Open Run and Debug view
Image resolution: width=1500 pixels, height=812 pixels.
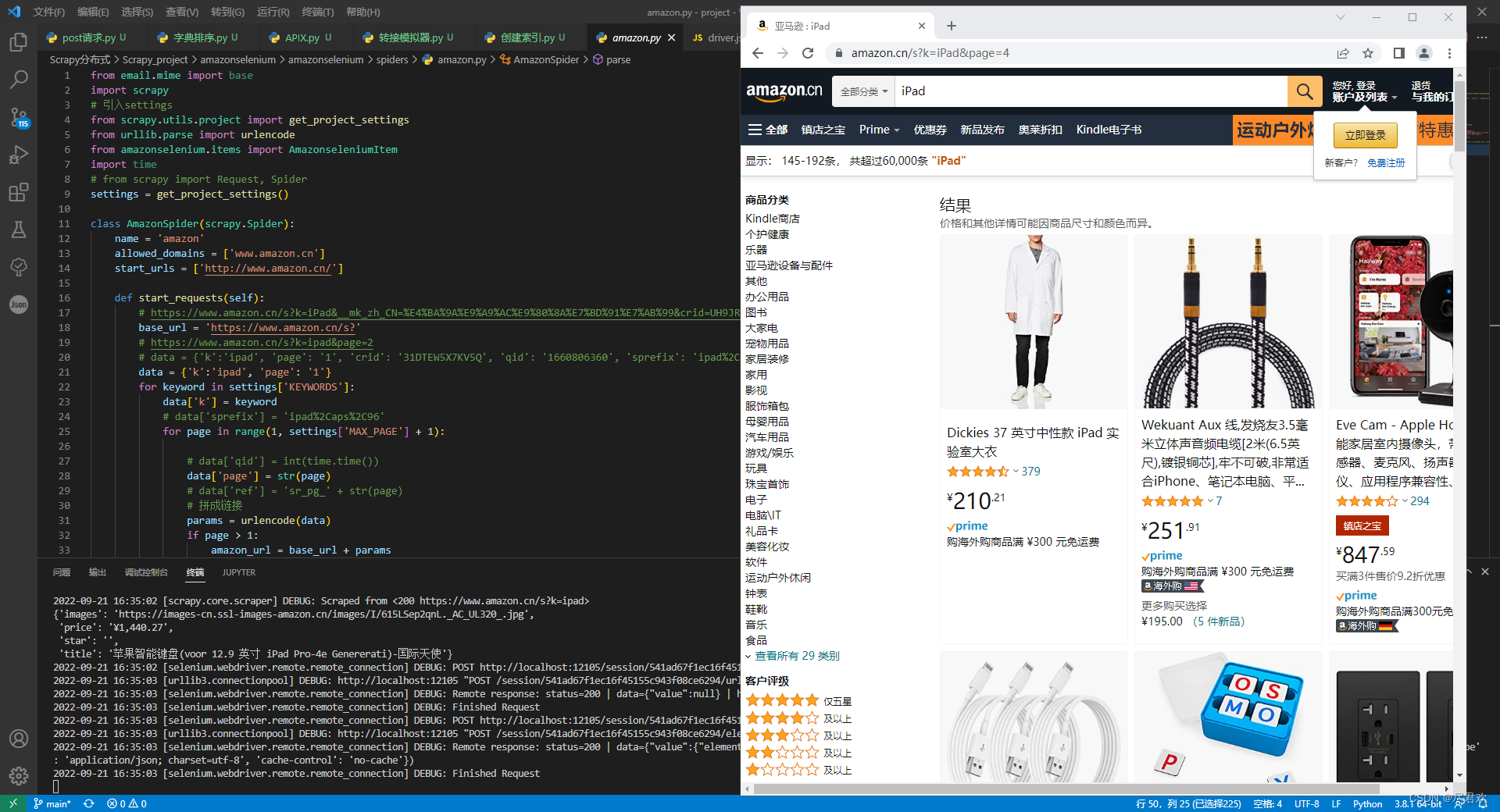tap(19, 155)
